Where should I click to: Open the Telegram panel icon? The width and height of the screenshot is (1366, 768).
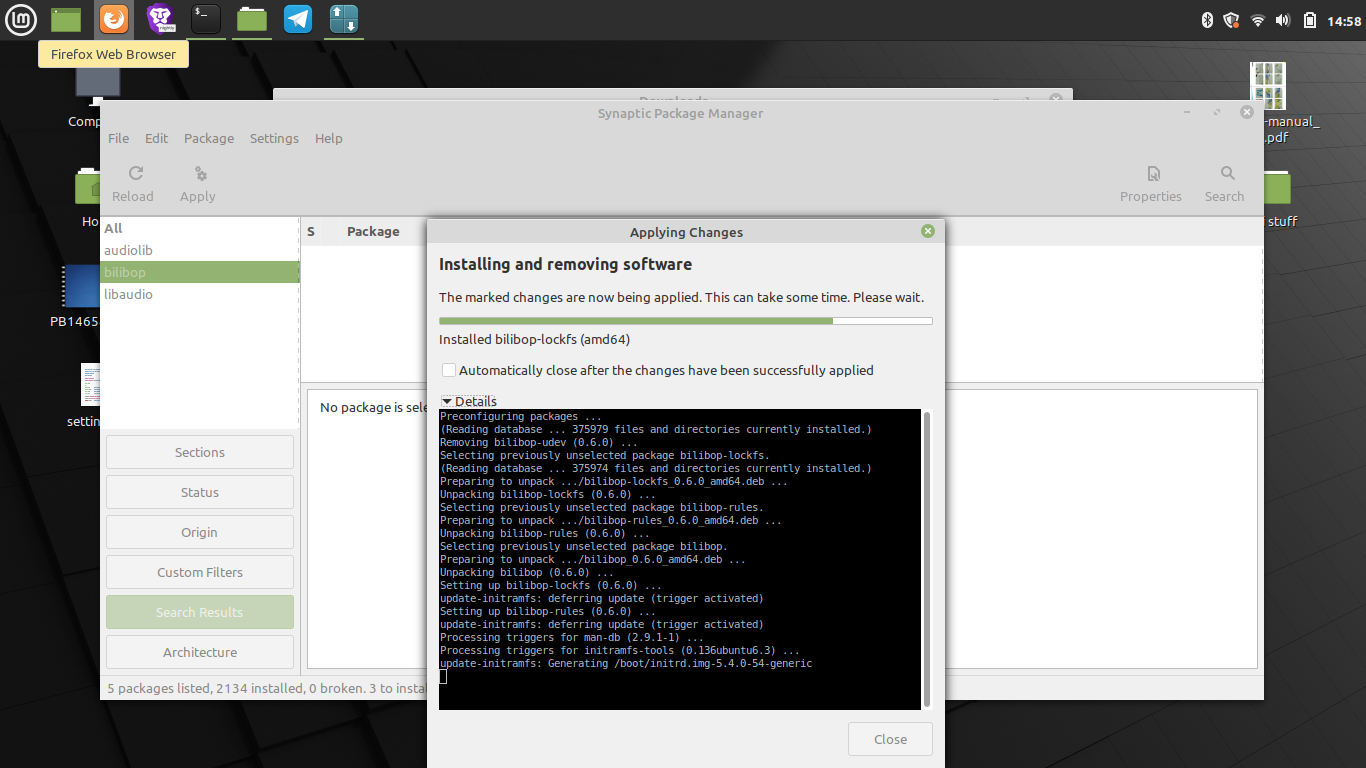coord(297,18)
